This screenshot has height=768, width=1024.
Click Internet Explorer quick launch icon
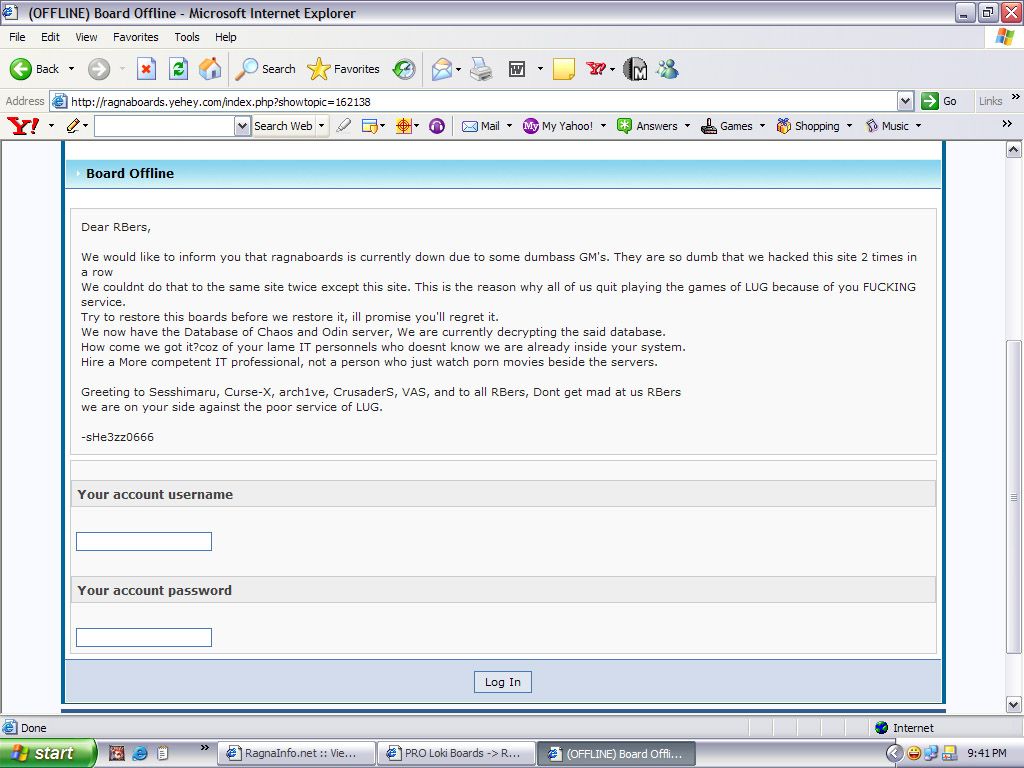tap(140, 753)
